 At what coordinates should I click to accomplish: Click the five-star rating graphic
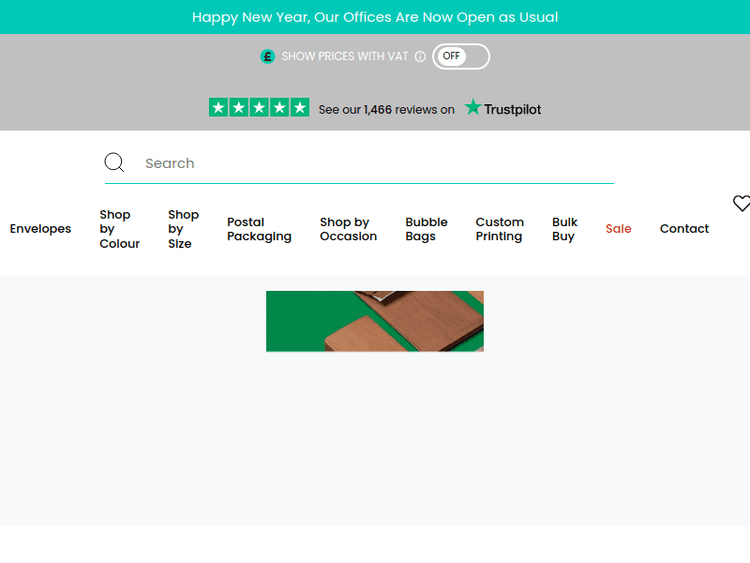(259, 108)
